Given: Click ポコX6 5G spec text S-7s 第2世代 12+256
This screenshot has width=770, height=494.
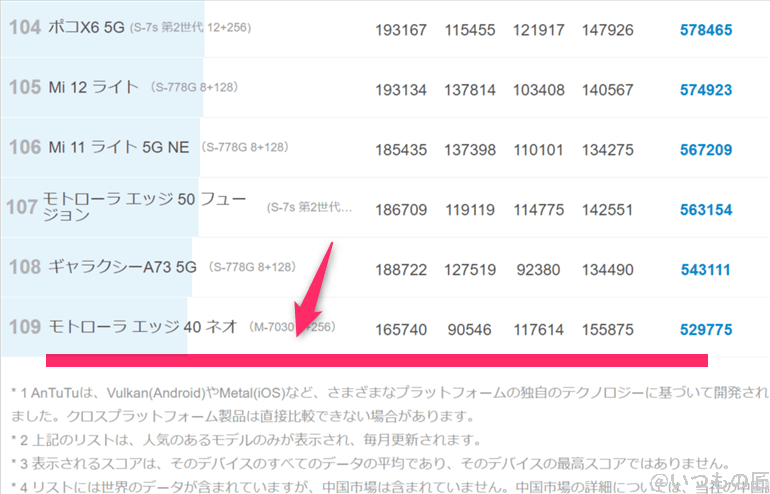Looking at the screenshot, I should click(x=190, y=27).
